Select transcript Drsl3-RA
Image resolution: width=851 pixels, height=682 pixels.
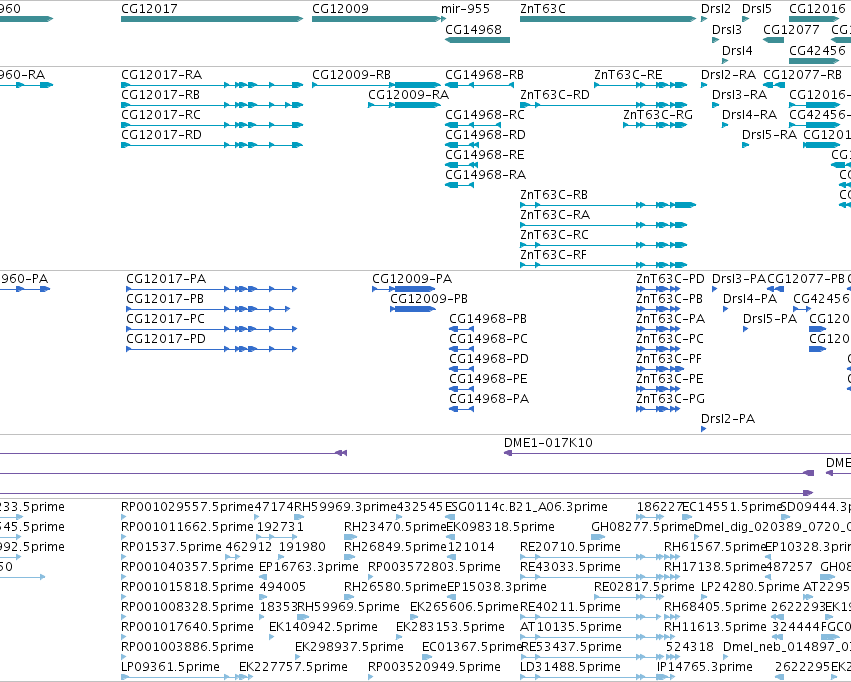[715, 105]
